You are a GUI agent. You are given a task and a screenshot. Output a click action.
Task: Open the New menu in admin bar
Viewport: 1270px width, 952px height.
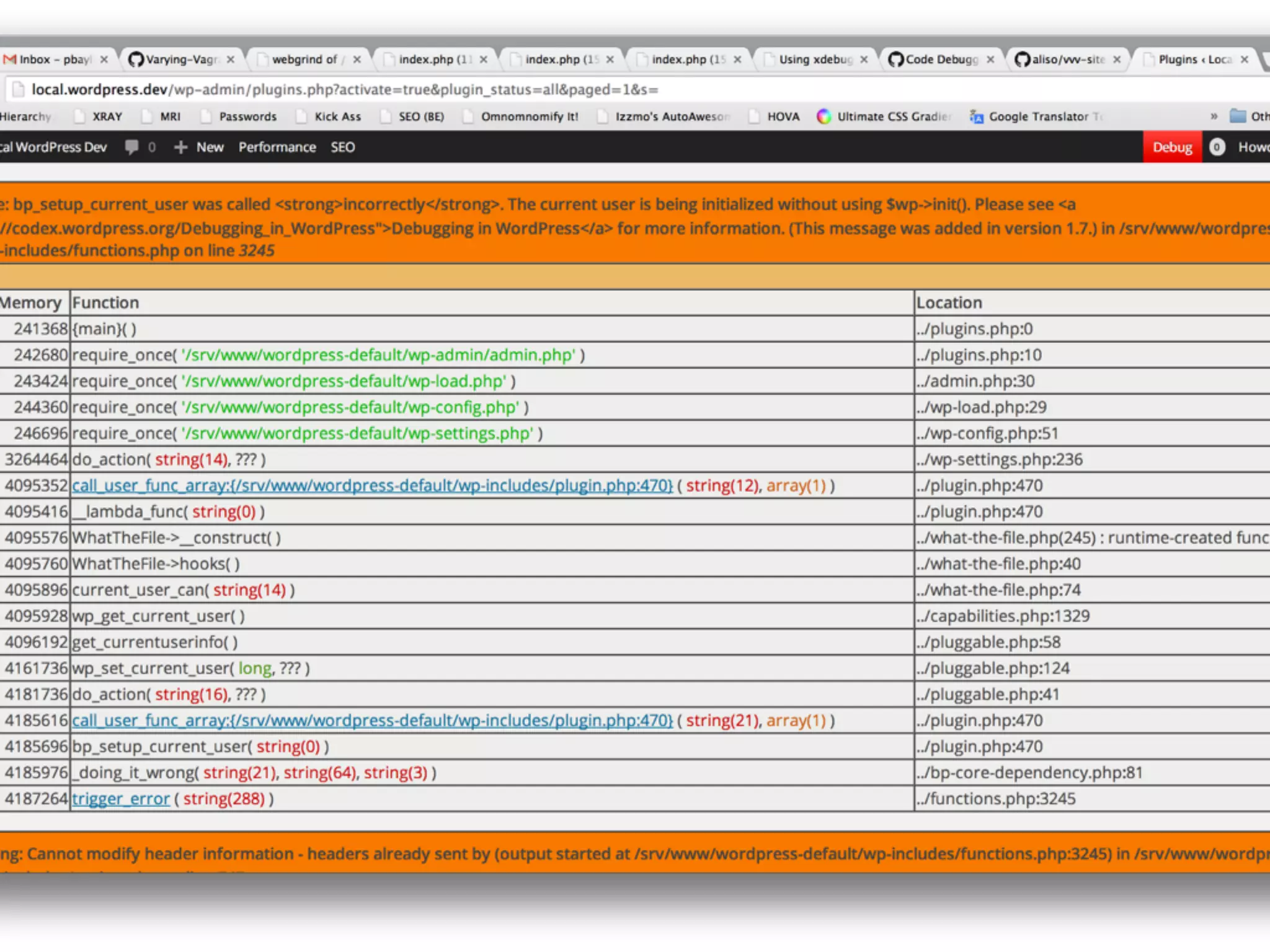click(210, 147)
